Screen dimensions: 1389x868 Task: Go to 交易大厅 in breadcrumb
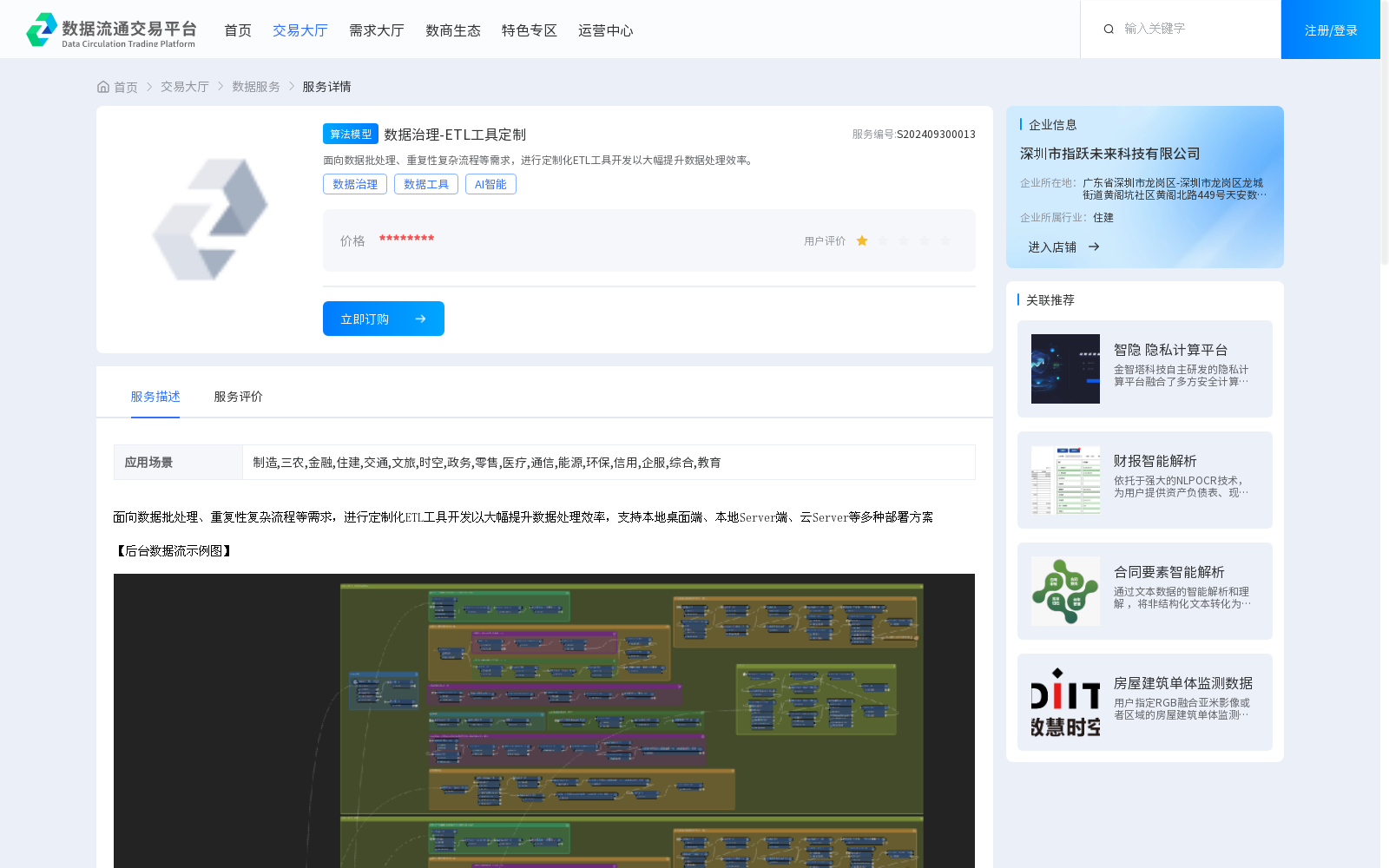click(185, 87)
